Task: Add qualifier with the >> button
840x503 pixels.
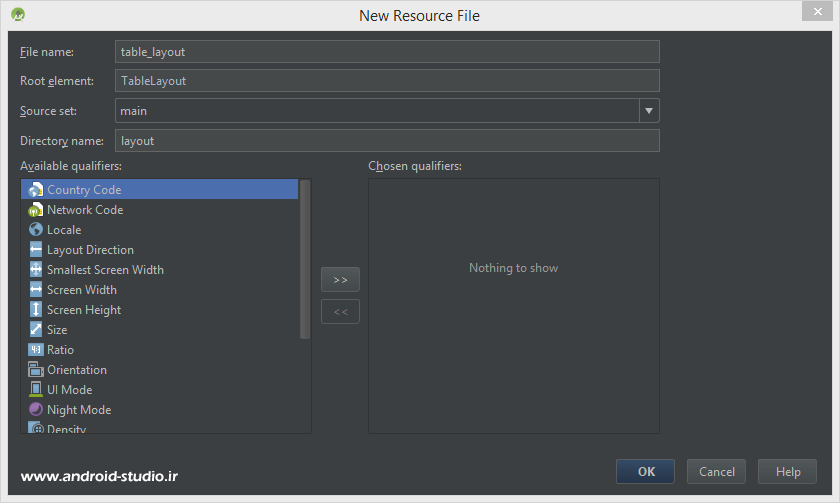Action: (340, 280)
